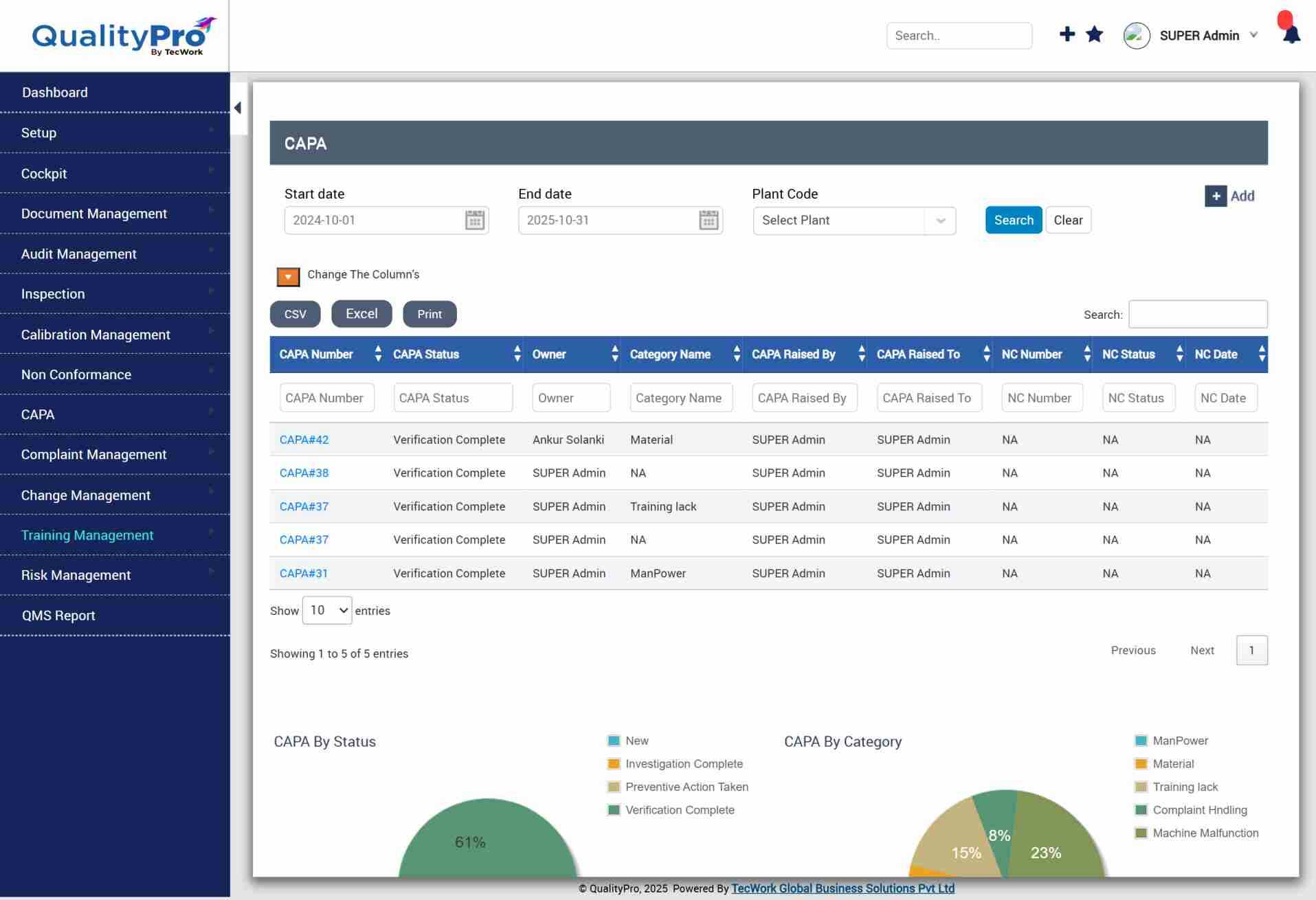Open favorites via the star icon
Image resolution: width=1316 pixels, height=900 pixels.
click(1094, 34)
